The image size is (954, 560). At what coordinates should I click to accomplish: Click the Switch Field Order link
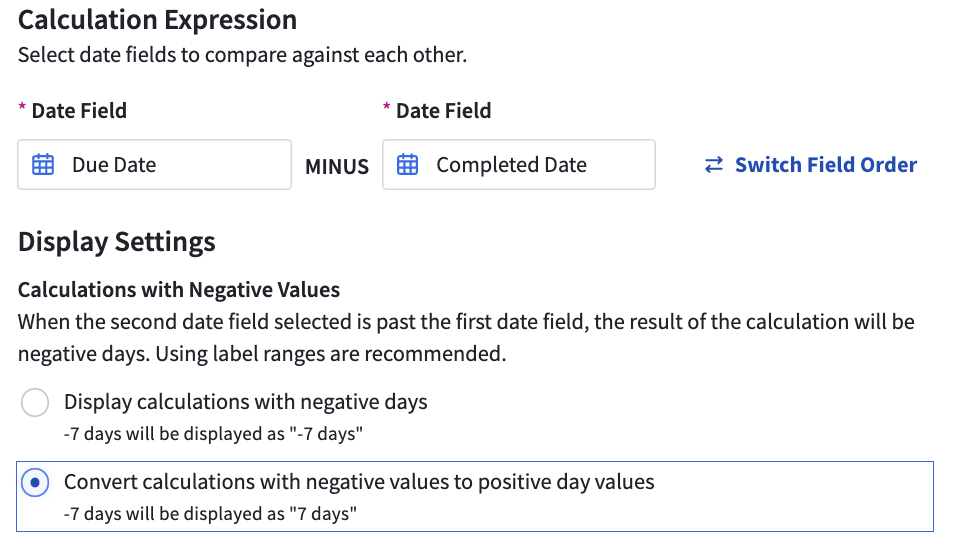(825, 165)
